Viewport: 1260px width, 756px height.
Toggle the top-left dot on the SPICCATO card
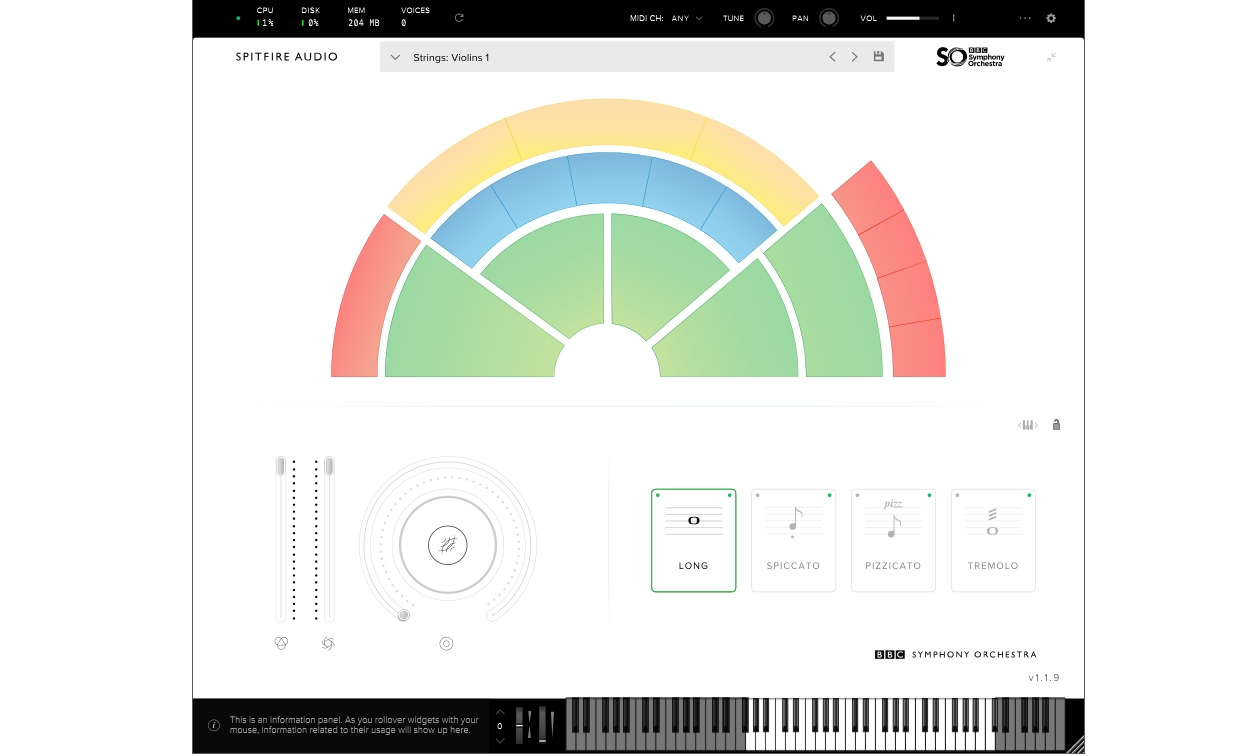pos(758,495)
